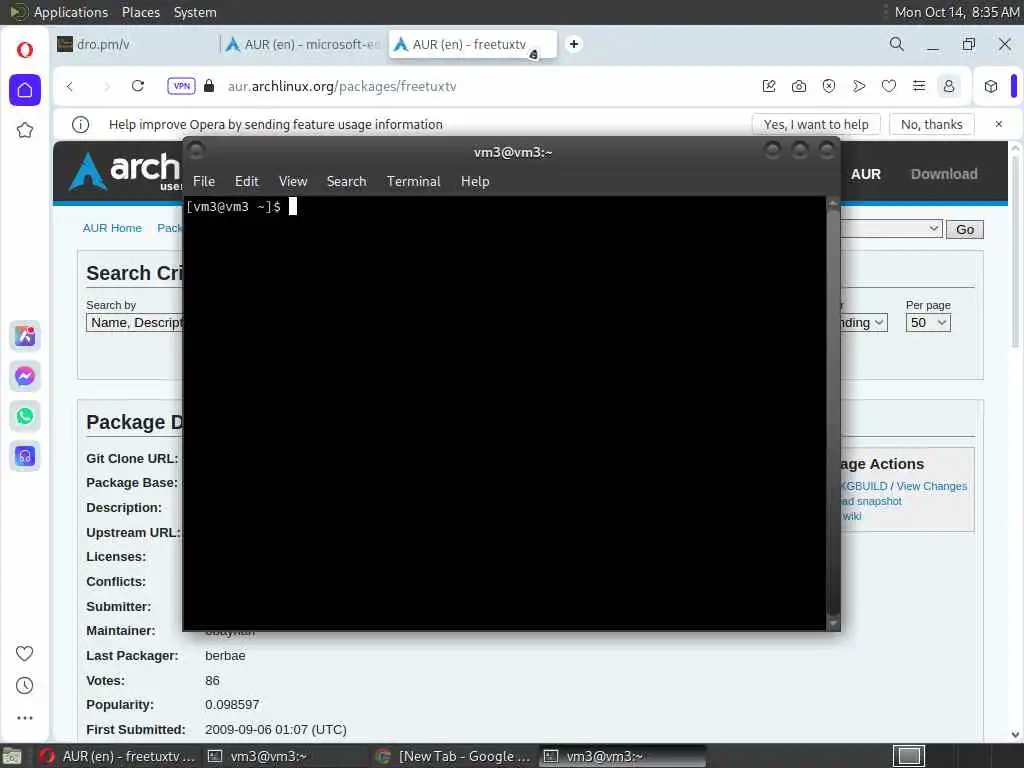
Task: Open history clock icon in sidebar
Action: [x=25, y=685]
